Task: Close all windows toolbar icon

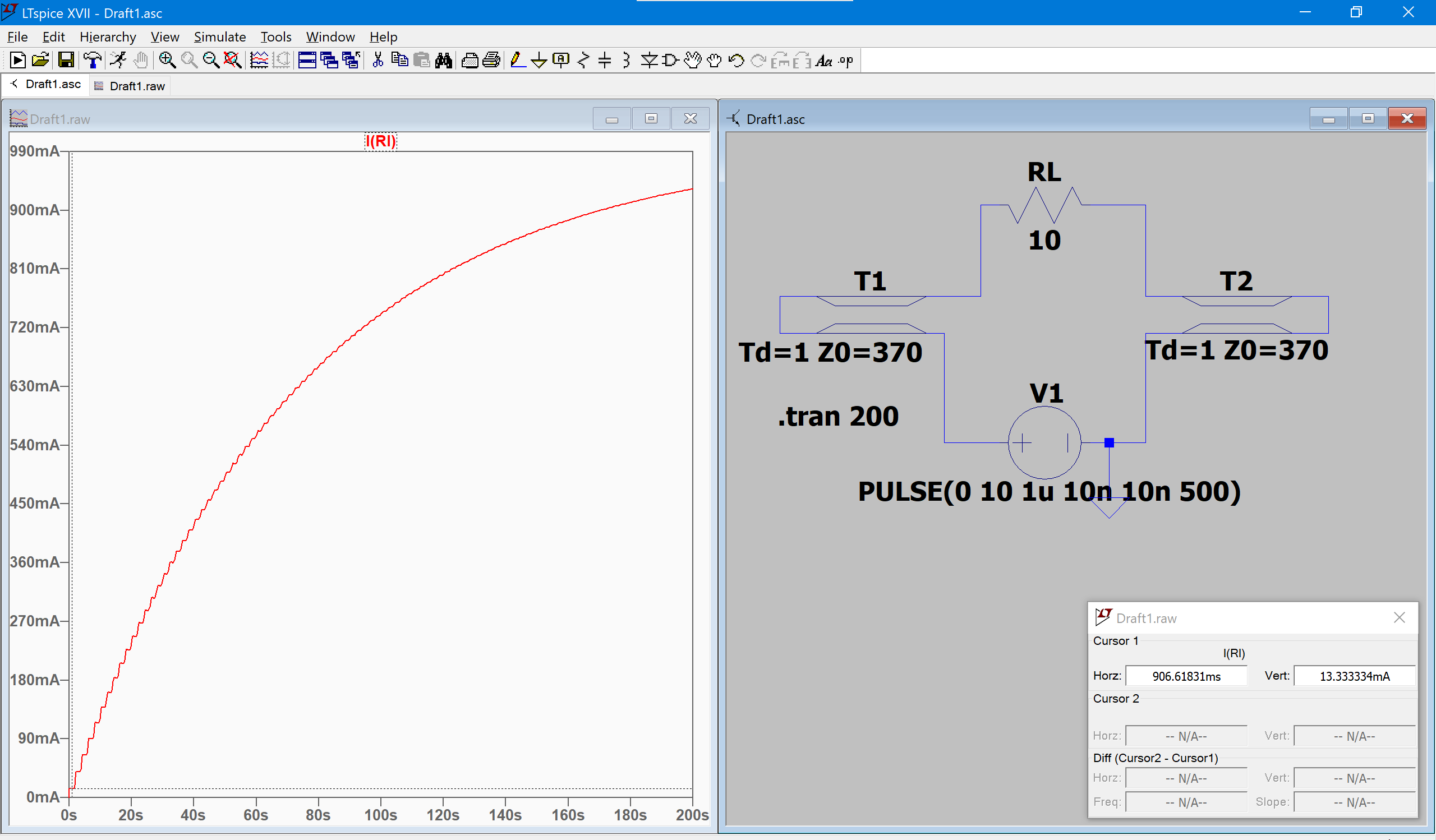Action: coord(351,60)
